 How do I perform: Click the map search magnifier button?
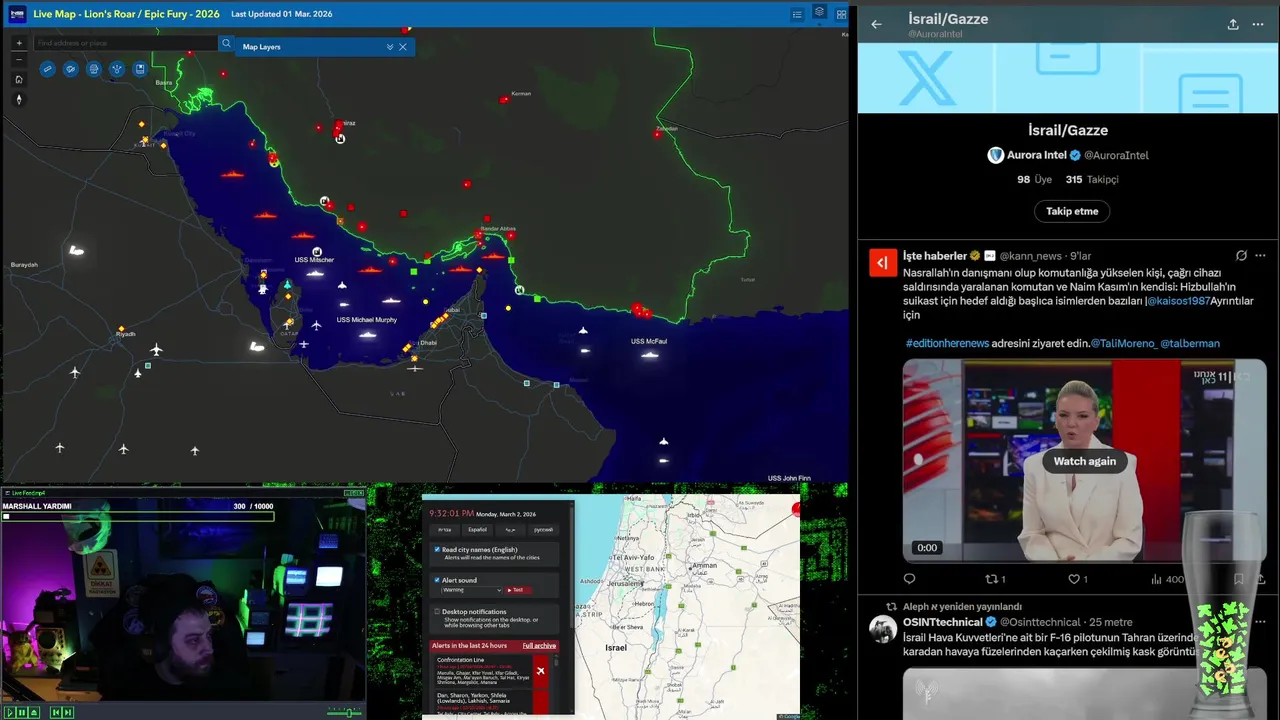tap(226, 43)
